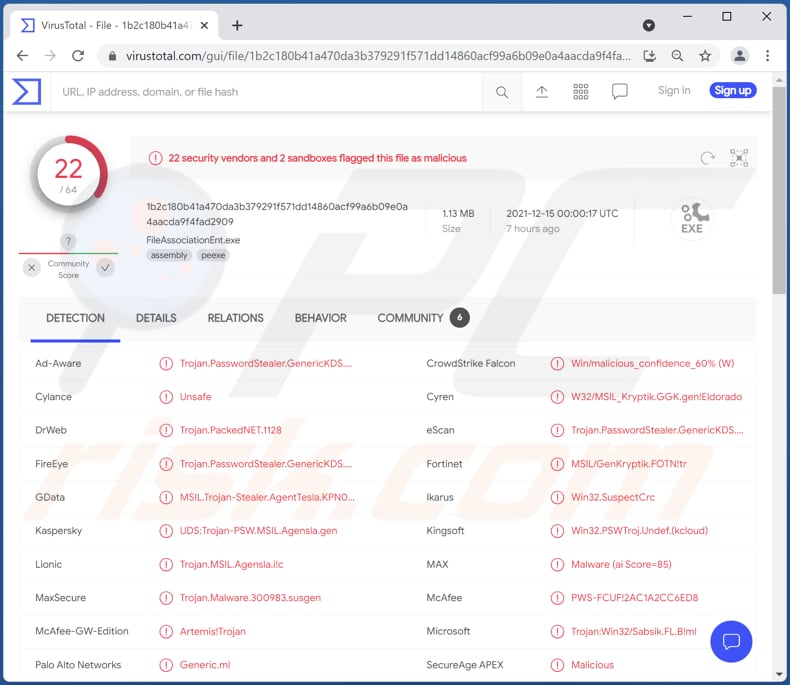Image resolution: width=790 pixels, height=685 pixels.
Task: Click the browser forward arrow
Action: tap(50, 55)
